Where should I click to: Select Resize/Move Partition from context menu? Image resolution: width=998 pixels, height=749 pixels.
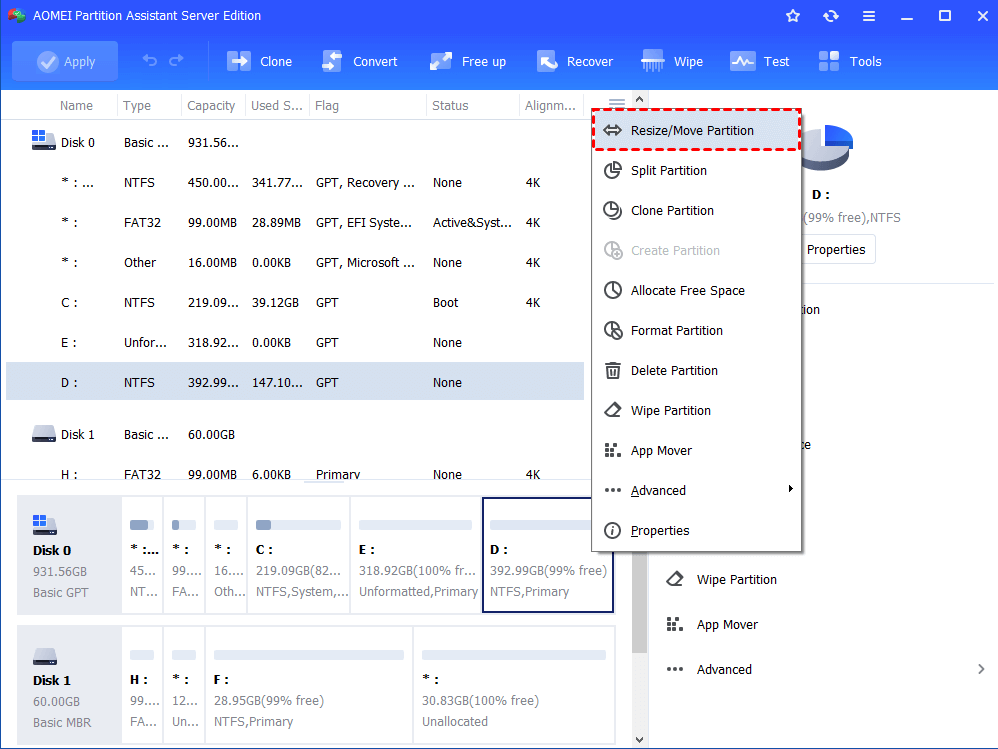pyautogui.click(x=696, y=130)
